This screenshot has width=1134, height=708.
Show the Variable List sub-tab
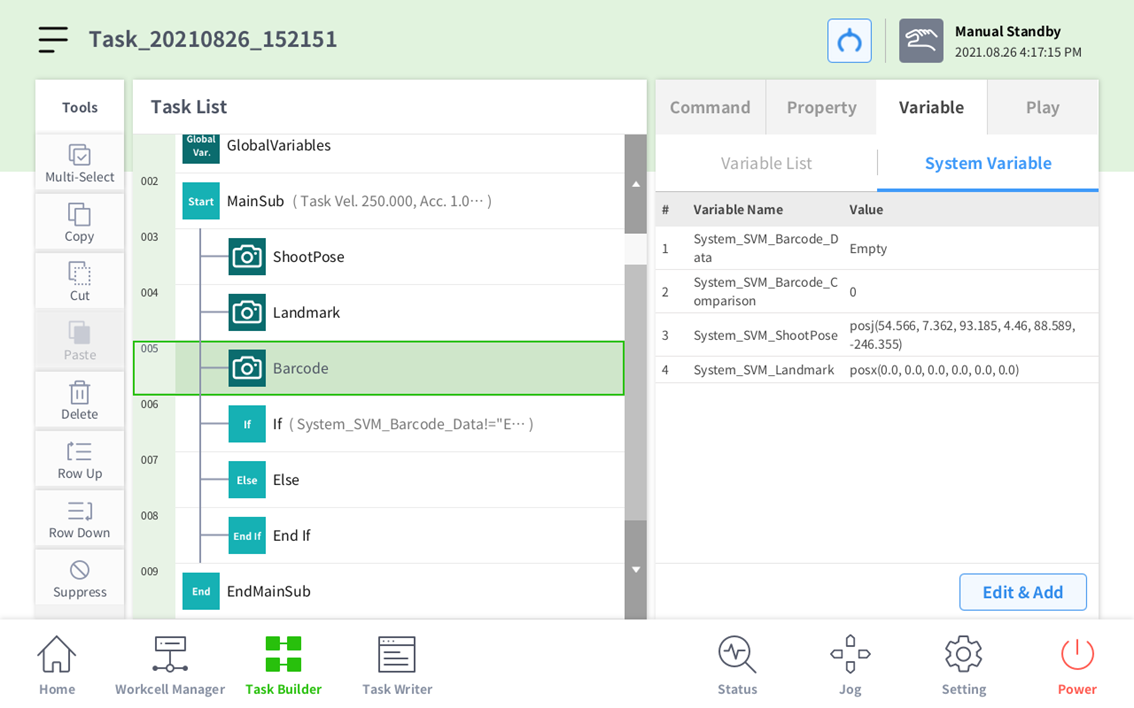(766, 163)
